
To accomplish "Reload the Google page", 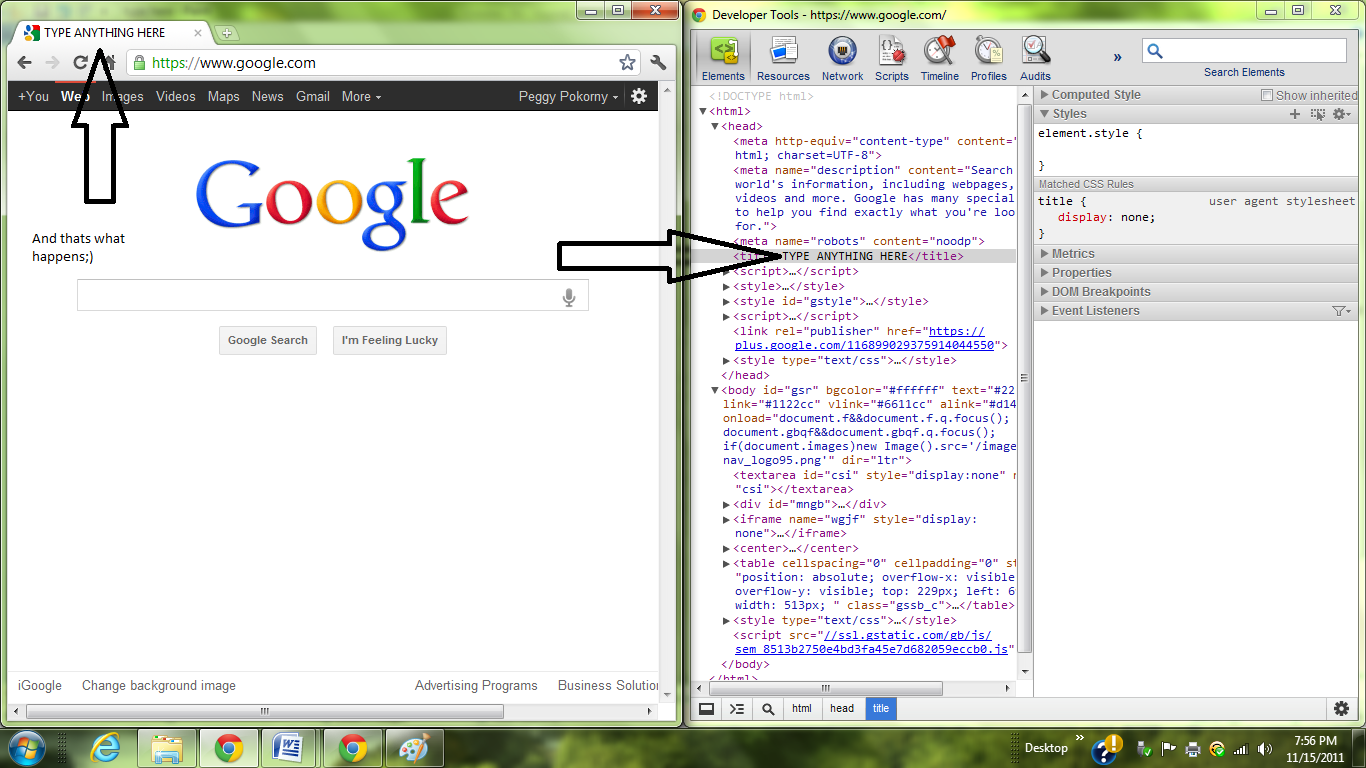I will tap(81, 63).
